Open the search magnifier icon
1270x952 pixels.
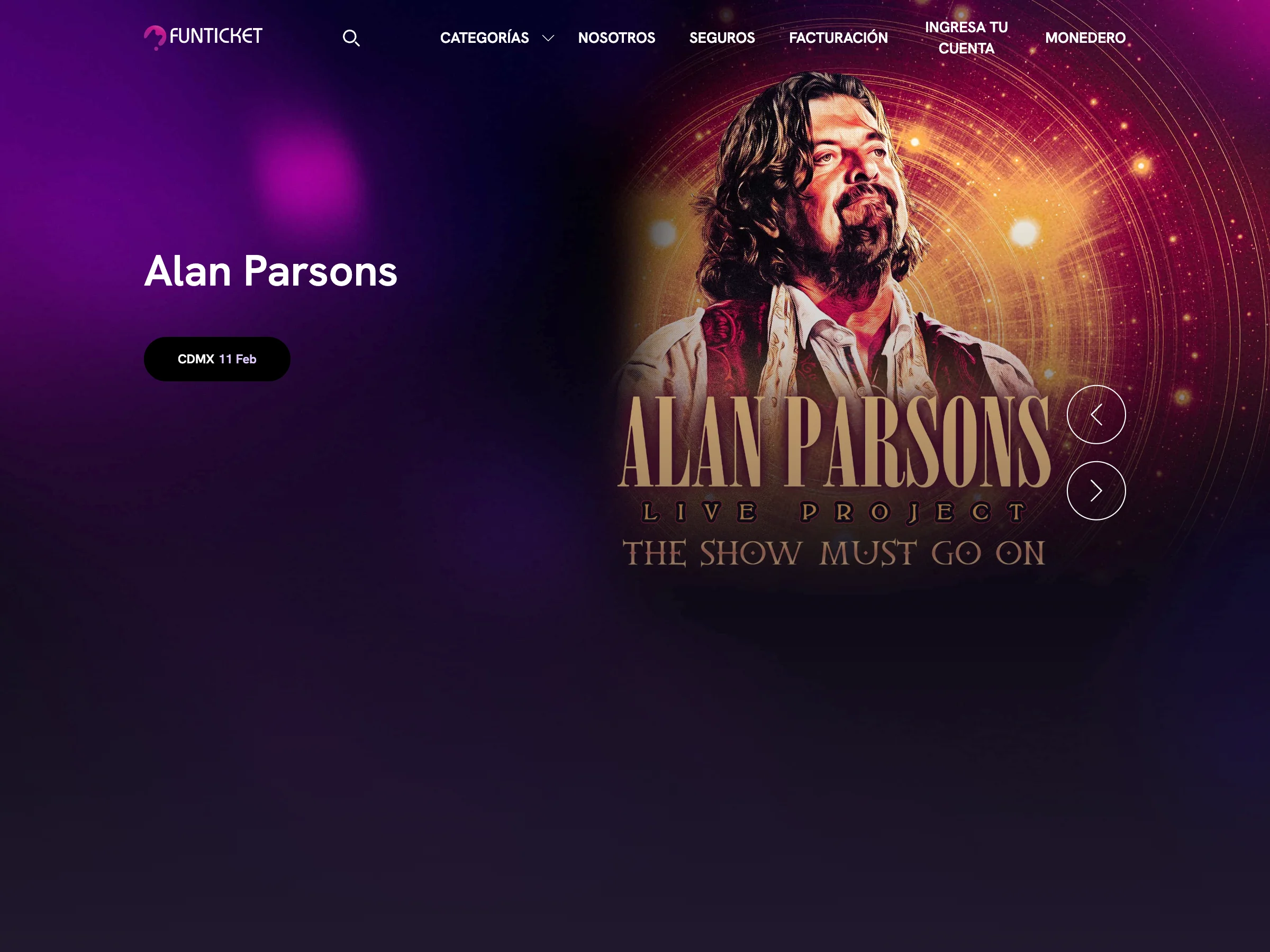351,38
